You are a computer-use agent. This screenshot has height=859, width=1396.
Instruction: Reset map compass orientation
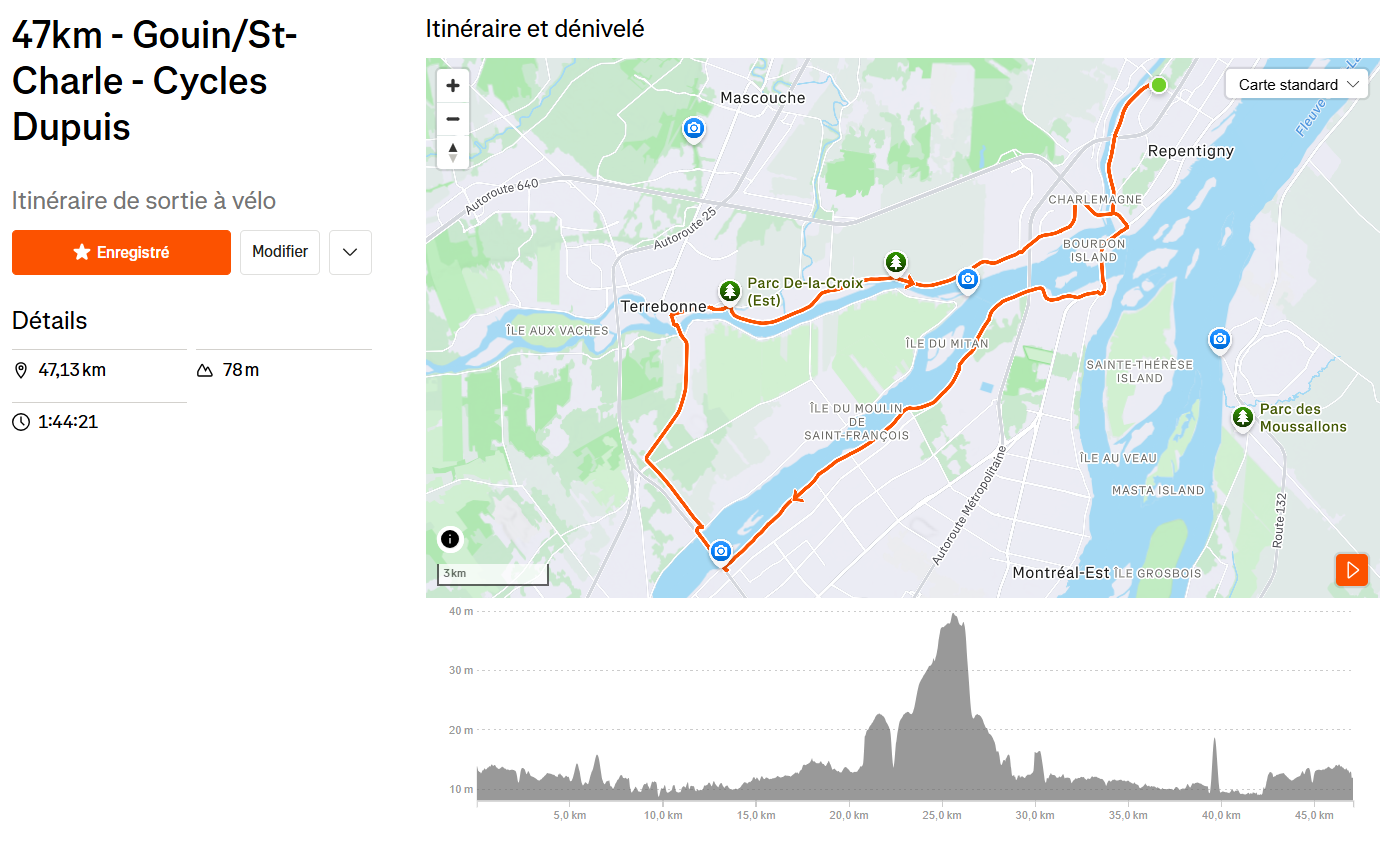pos(453,152)
